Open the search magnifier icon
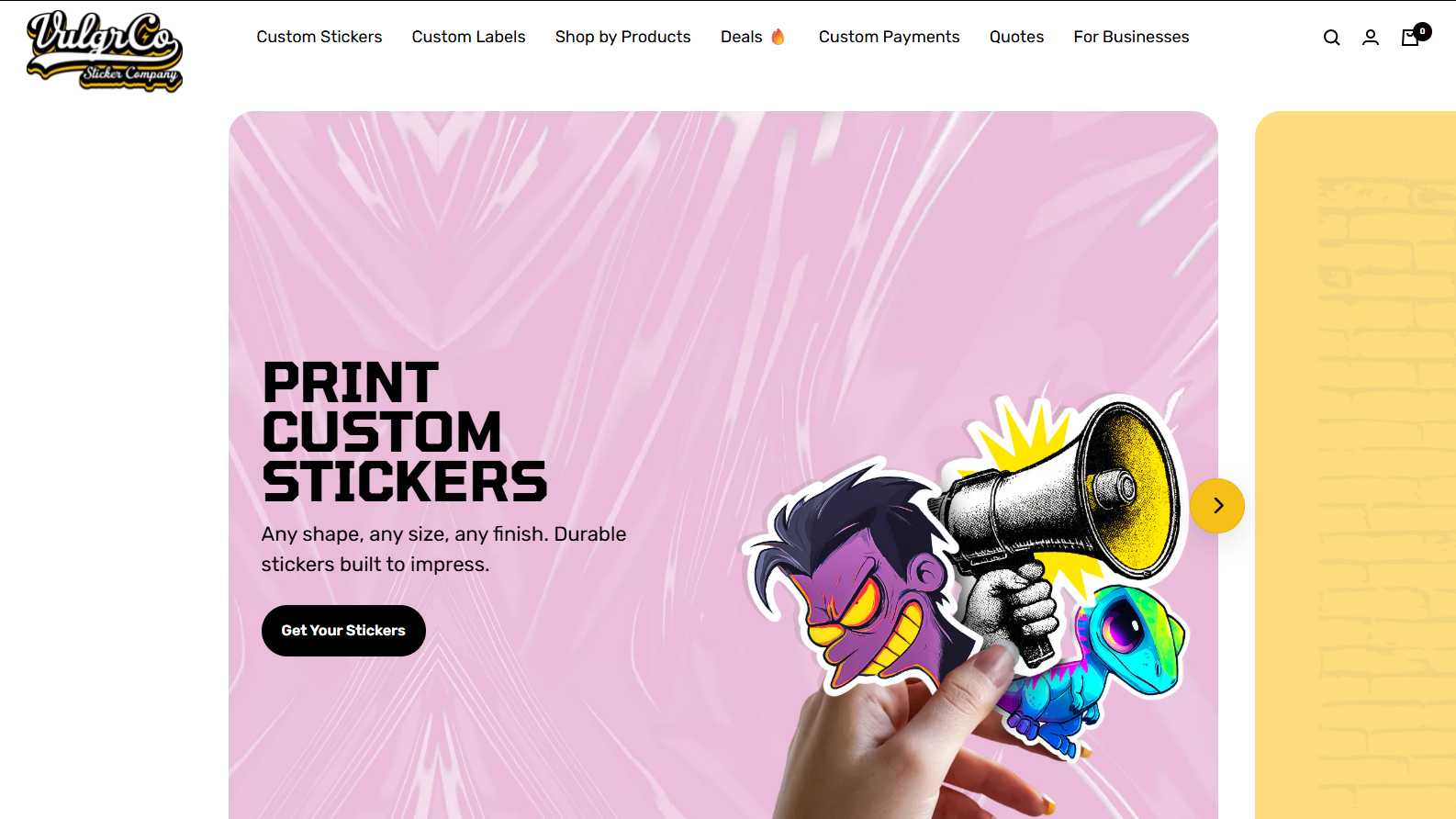 tap(1331, 38)
